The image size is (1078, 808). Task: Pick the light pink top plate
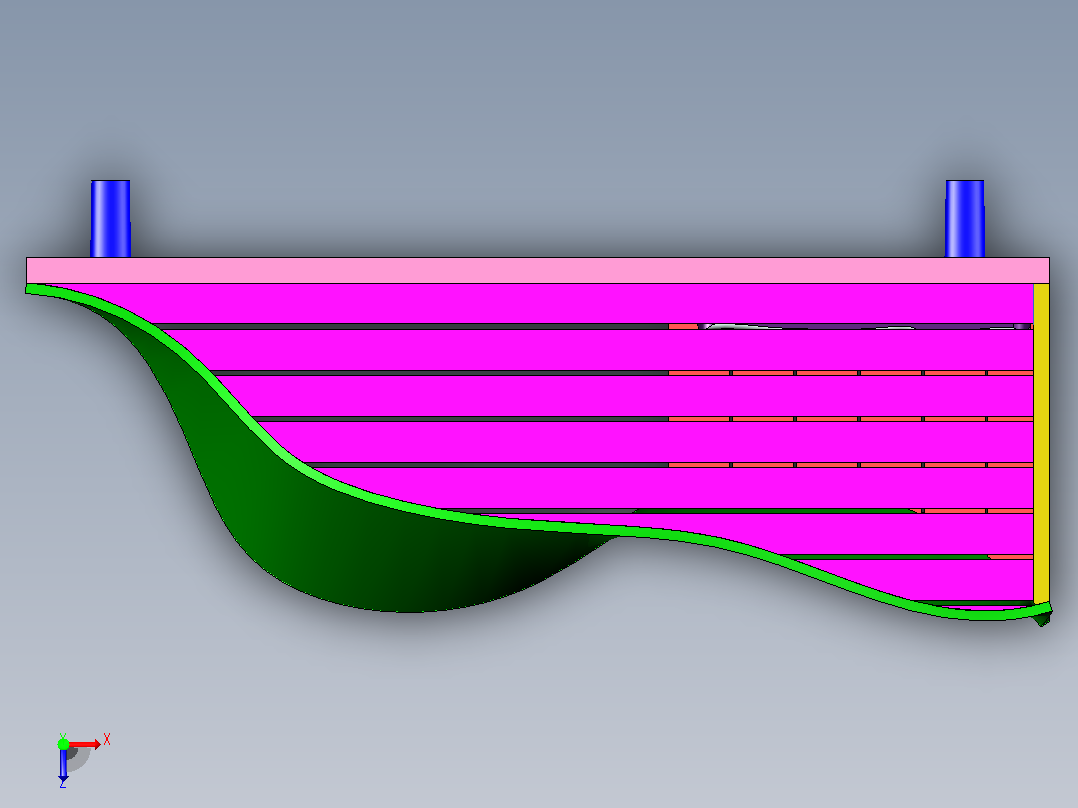click(538, 270)
